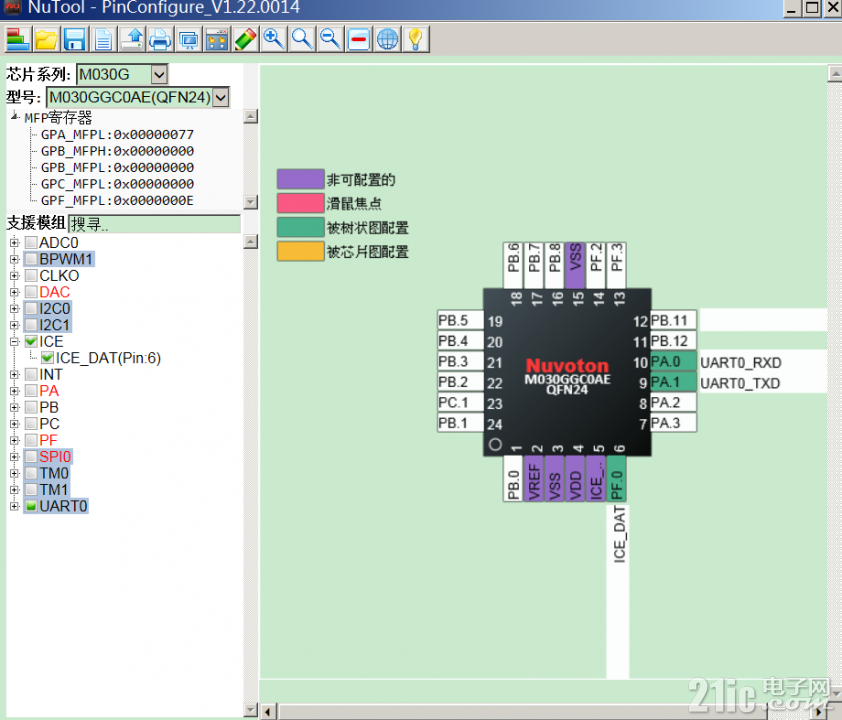Click the left arrow of the horizontal diagram scrollbar
842x720 pixels.
pyautogui.click(x=268, y=712)
